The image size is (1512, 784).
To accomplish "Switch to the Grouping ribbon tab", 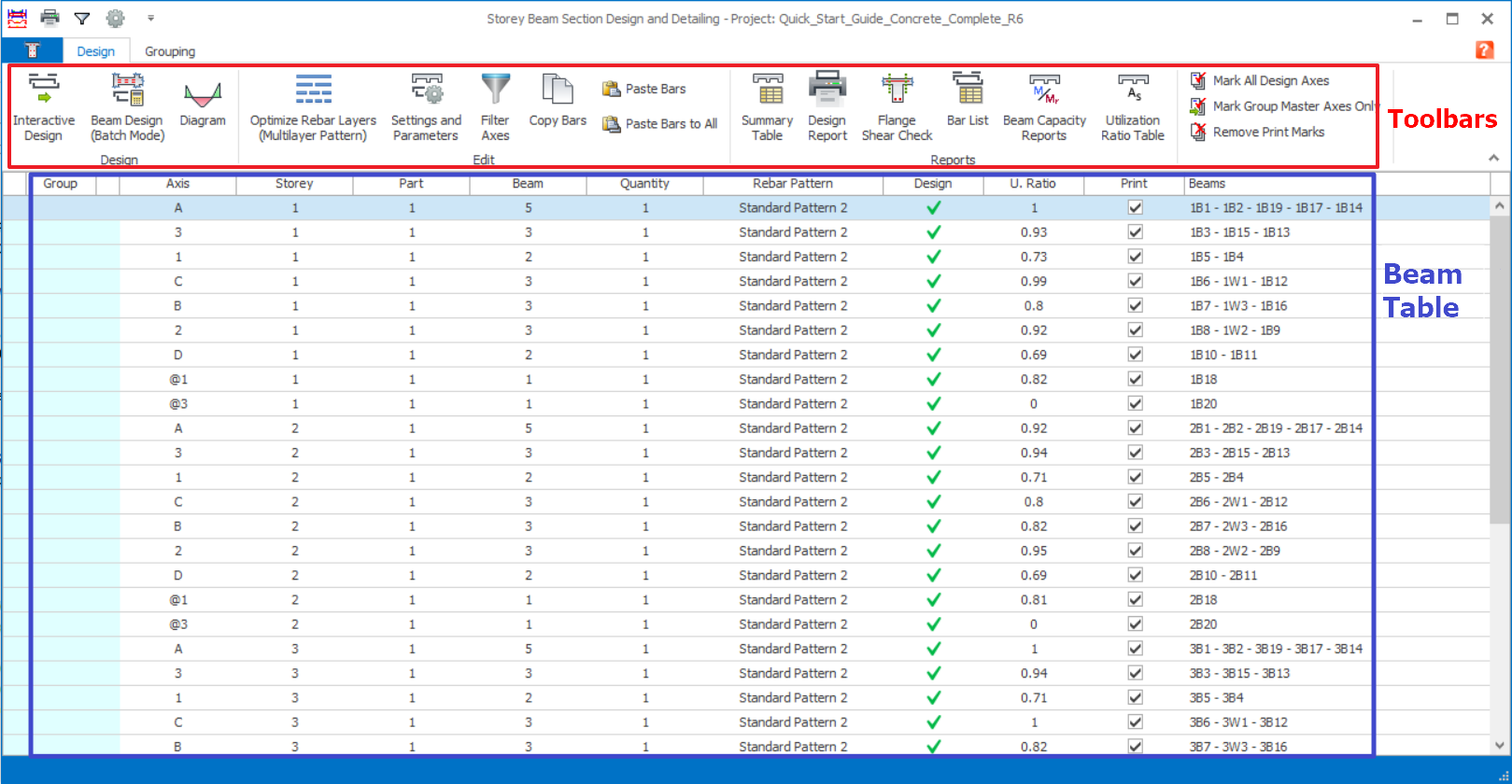I will coord(170,51).
